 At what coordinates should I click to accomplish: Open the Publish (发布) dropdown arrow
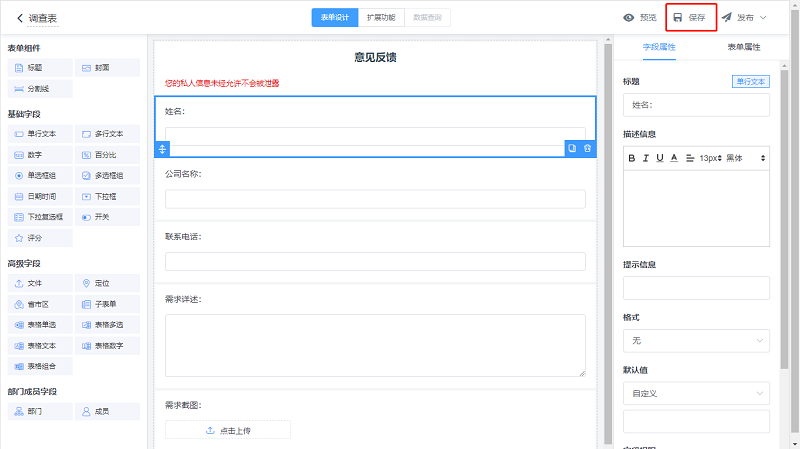tap(764, 17)
